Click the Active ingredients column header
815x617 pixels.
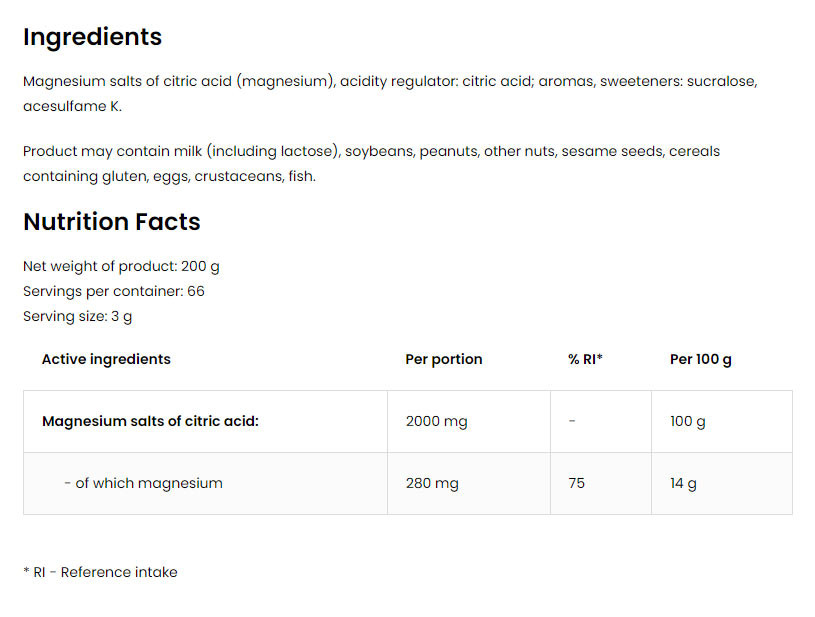point(106,359)
